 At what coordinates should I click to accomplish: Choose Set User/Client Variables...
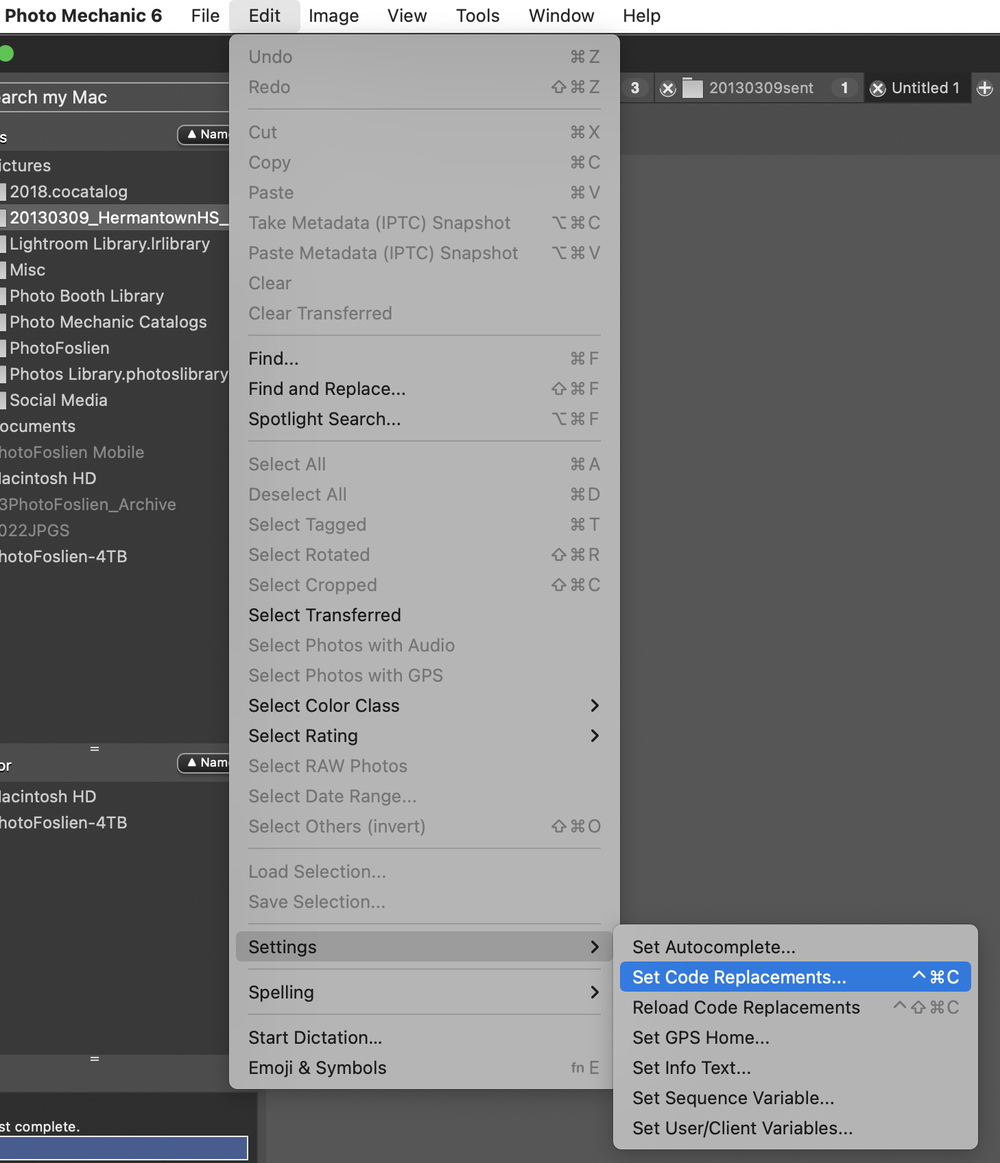click(795, 1128)
